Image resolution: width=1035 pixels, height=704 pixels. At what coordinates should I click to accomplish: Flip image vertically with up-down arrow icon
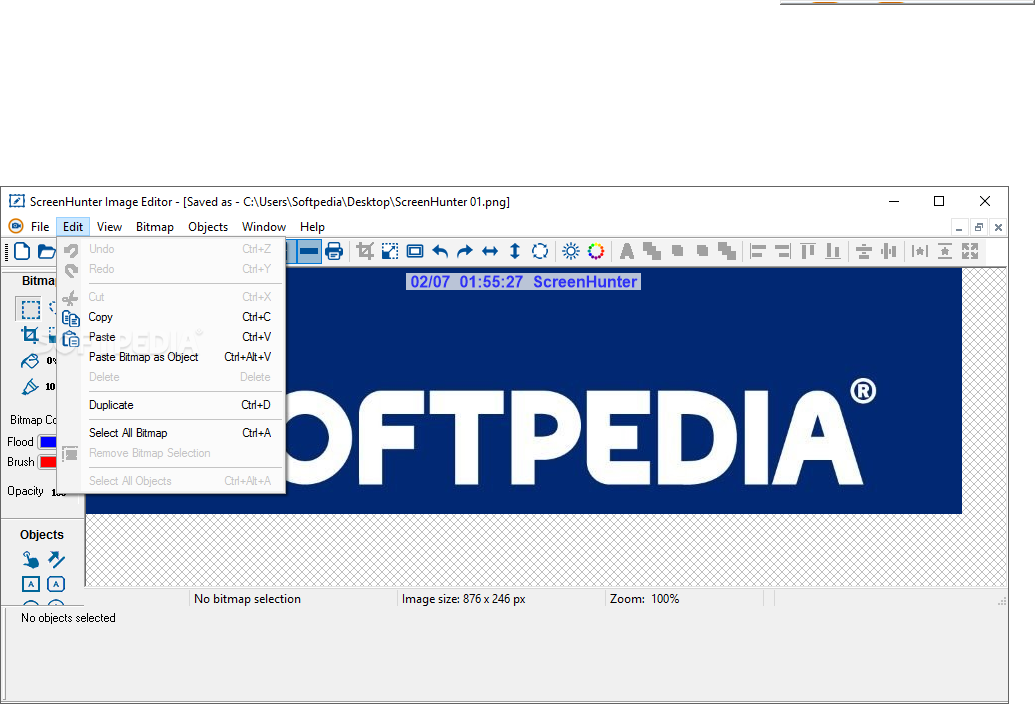click(515, 251)
